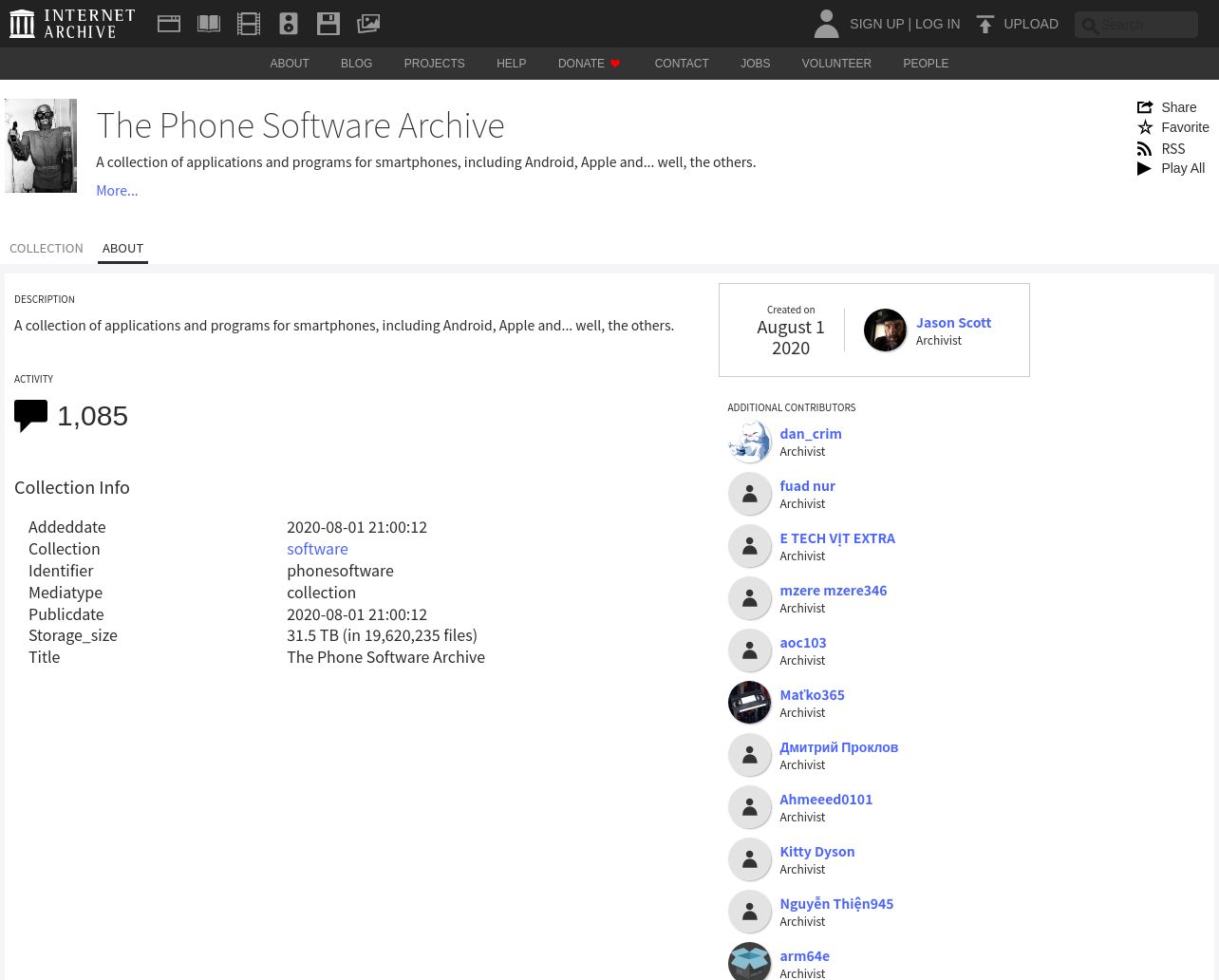Open the Images icon in top bar
Viewport: 1219px width, 980px height.
(368, 24)
